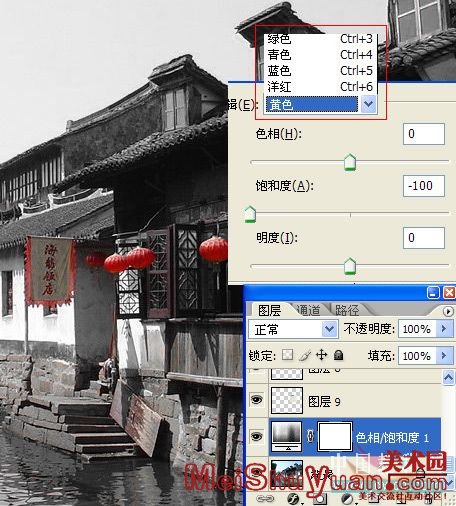Switch to the 路径 tab
This screenshot has width=456, height=506.
[x=347, y=310]
